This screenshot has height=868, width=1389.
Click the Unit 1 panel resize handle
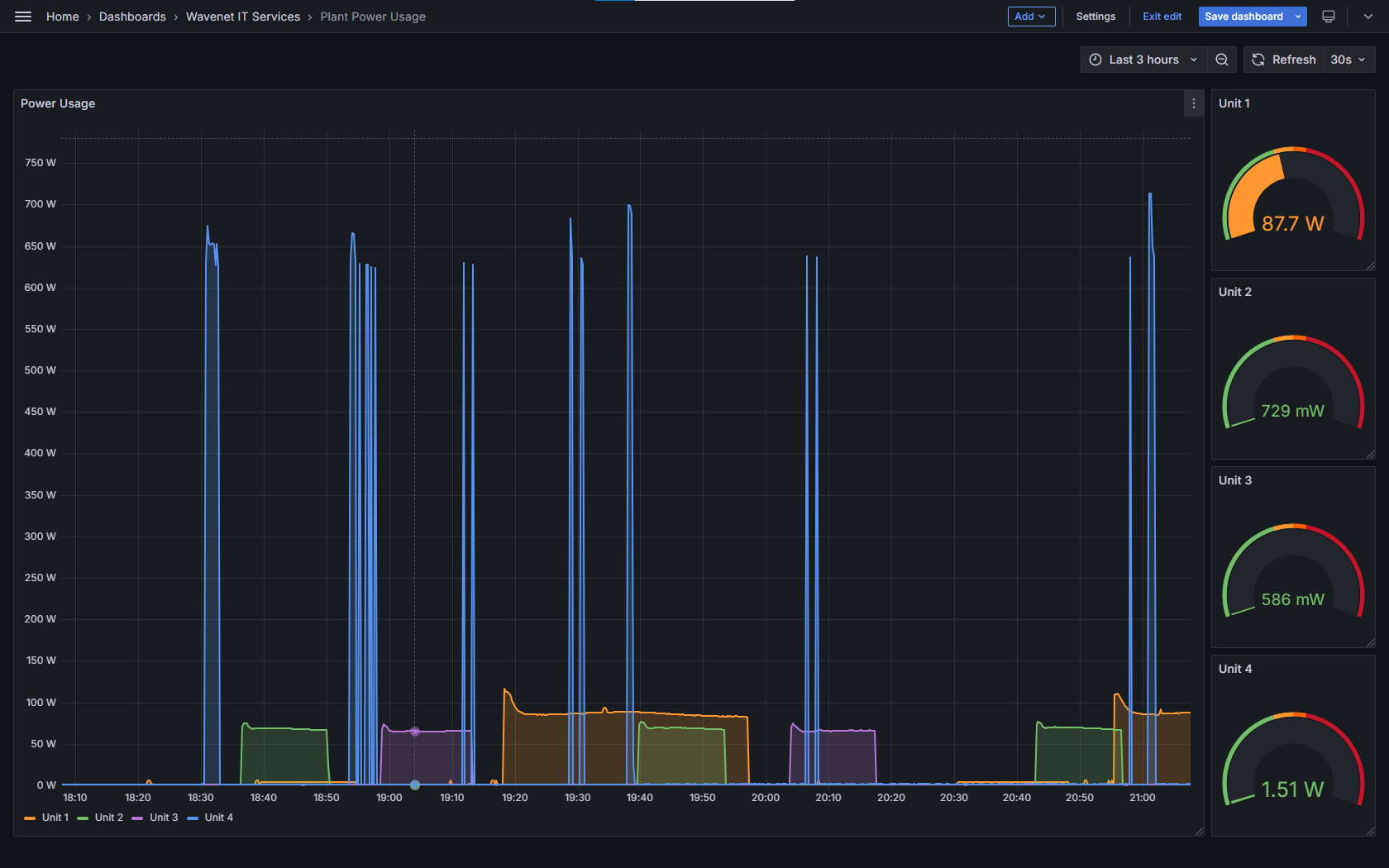[1370, 265]
